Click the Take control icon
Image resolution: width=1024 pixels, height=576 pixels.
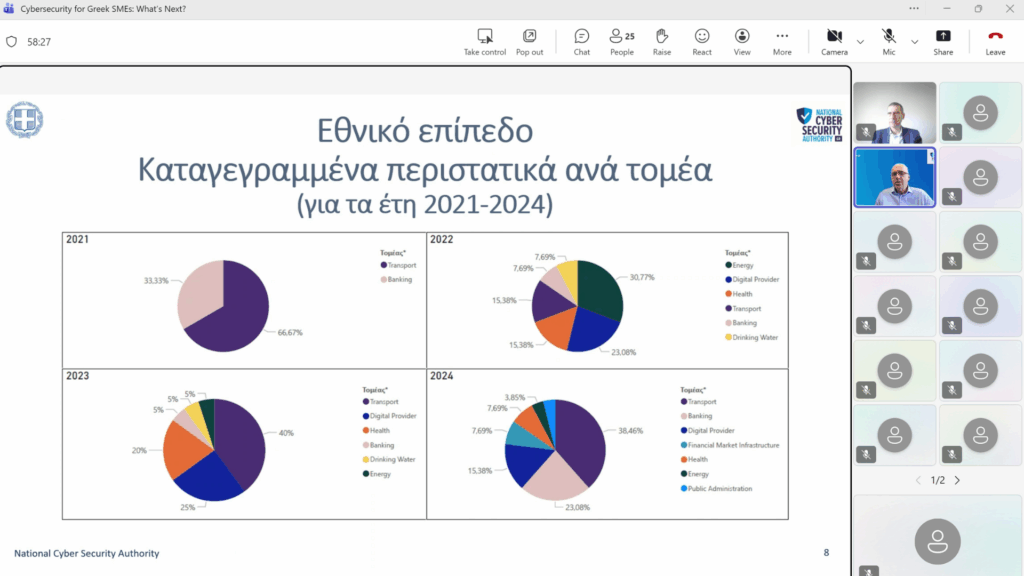[x=485, y=41]
